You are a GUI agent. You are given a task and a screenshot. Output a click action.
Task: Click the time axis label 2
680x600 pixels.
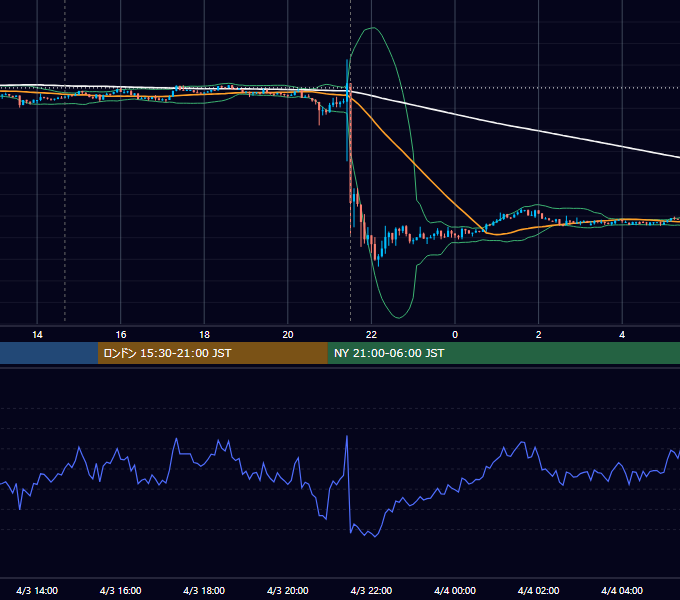(x=539, y=335)
